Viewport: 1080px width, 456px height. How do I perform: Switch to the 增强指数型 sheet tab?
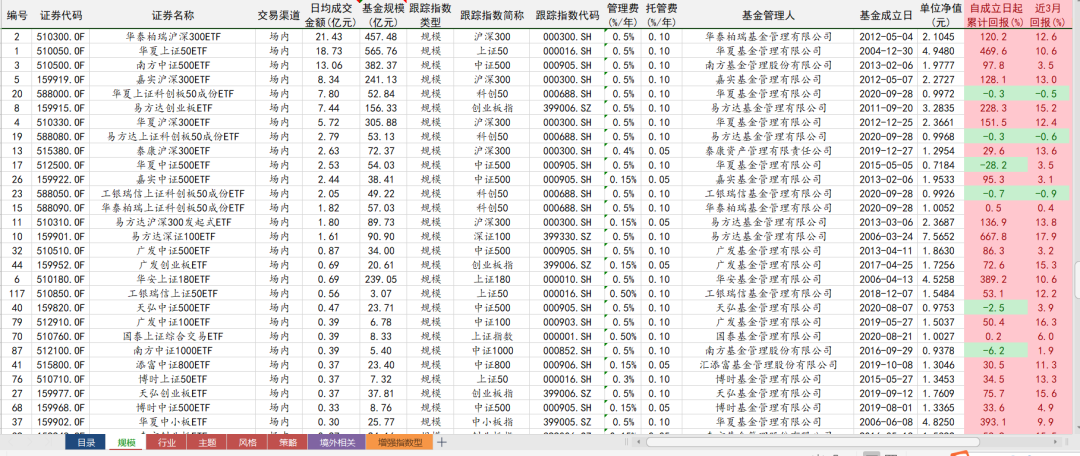399,442
